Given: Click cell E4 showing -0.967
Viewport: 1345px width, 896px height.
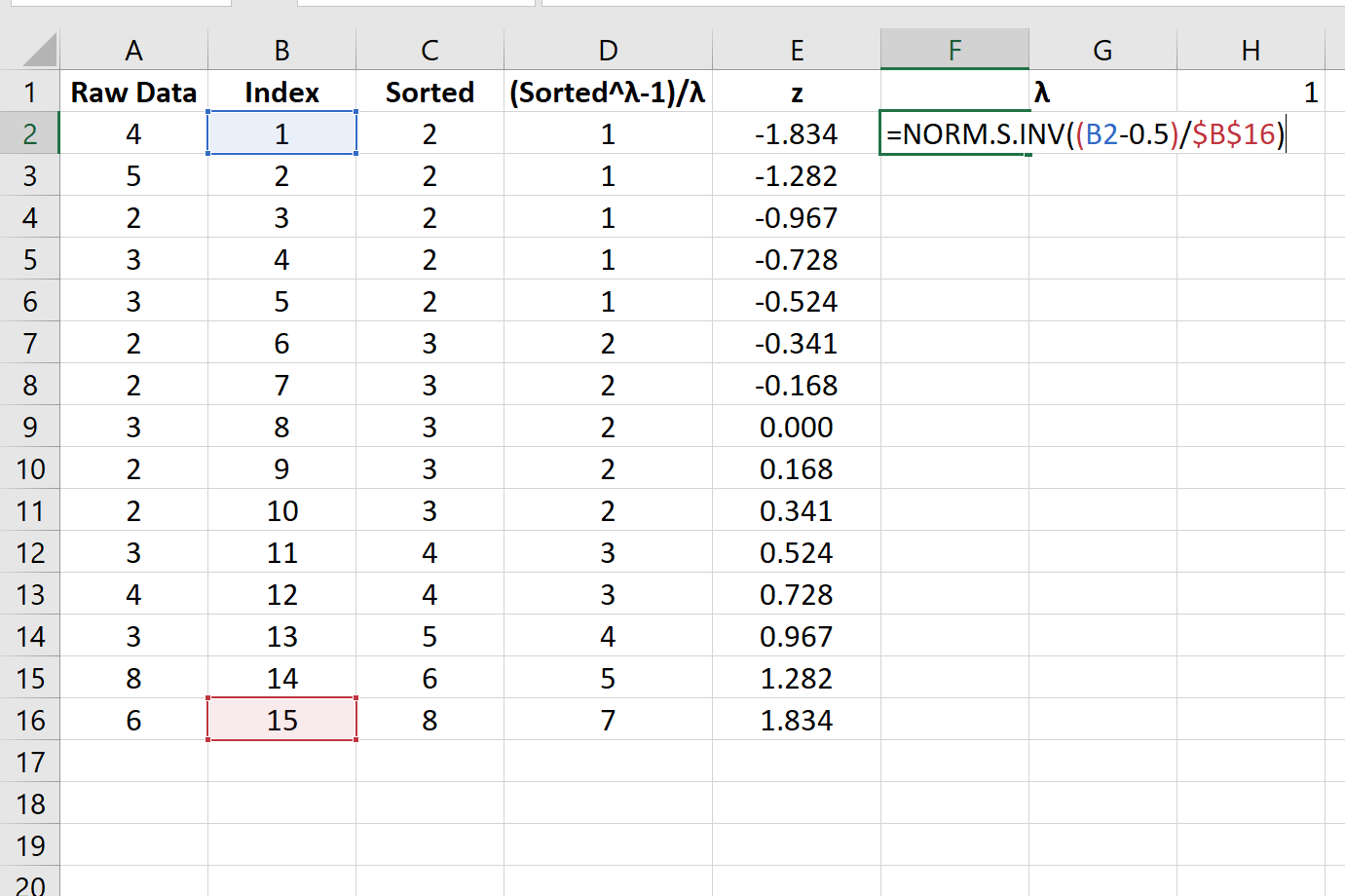Looking at the screenshot, I should coord(797,217).
